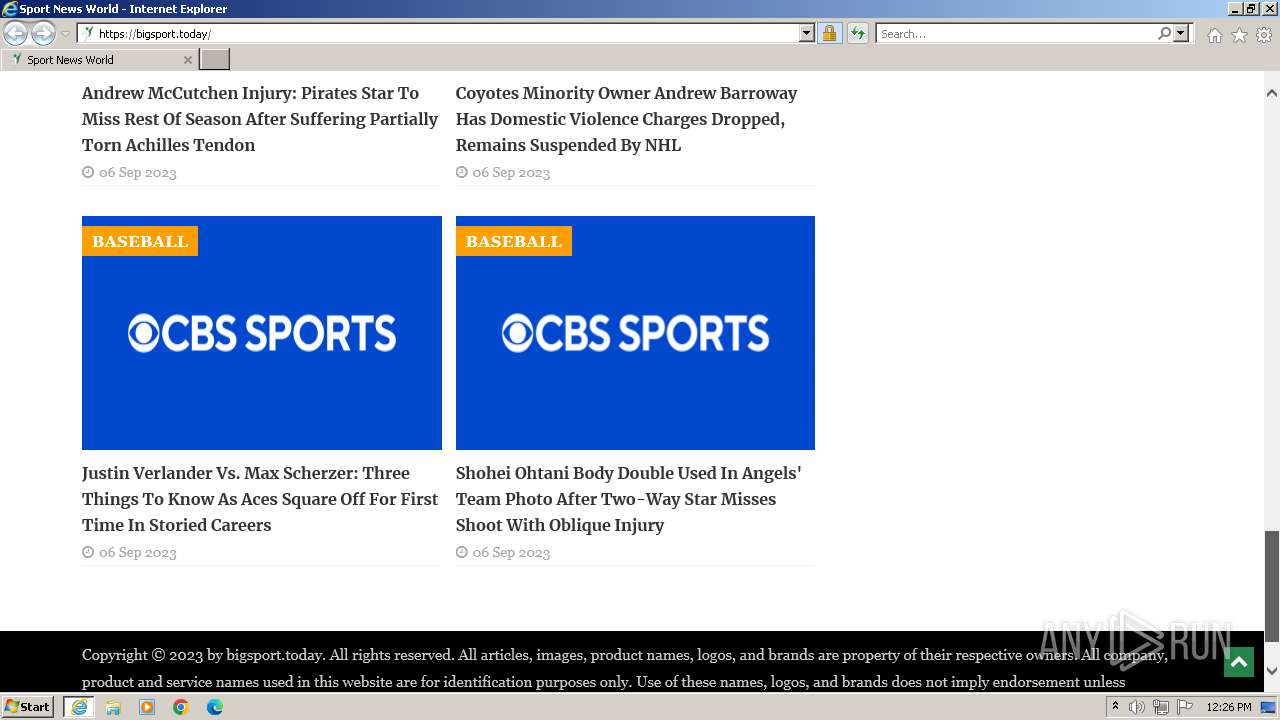The image size is (1280, 720).
Task: Click the clock icon under the Barroway headline
Action: pos(462,172)
